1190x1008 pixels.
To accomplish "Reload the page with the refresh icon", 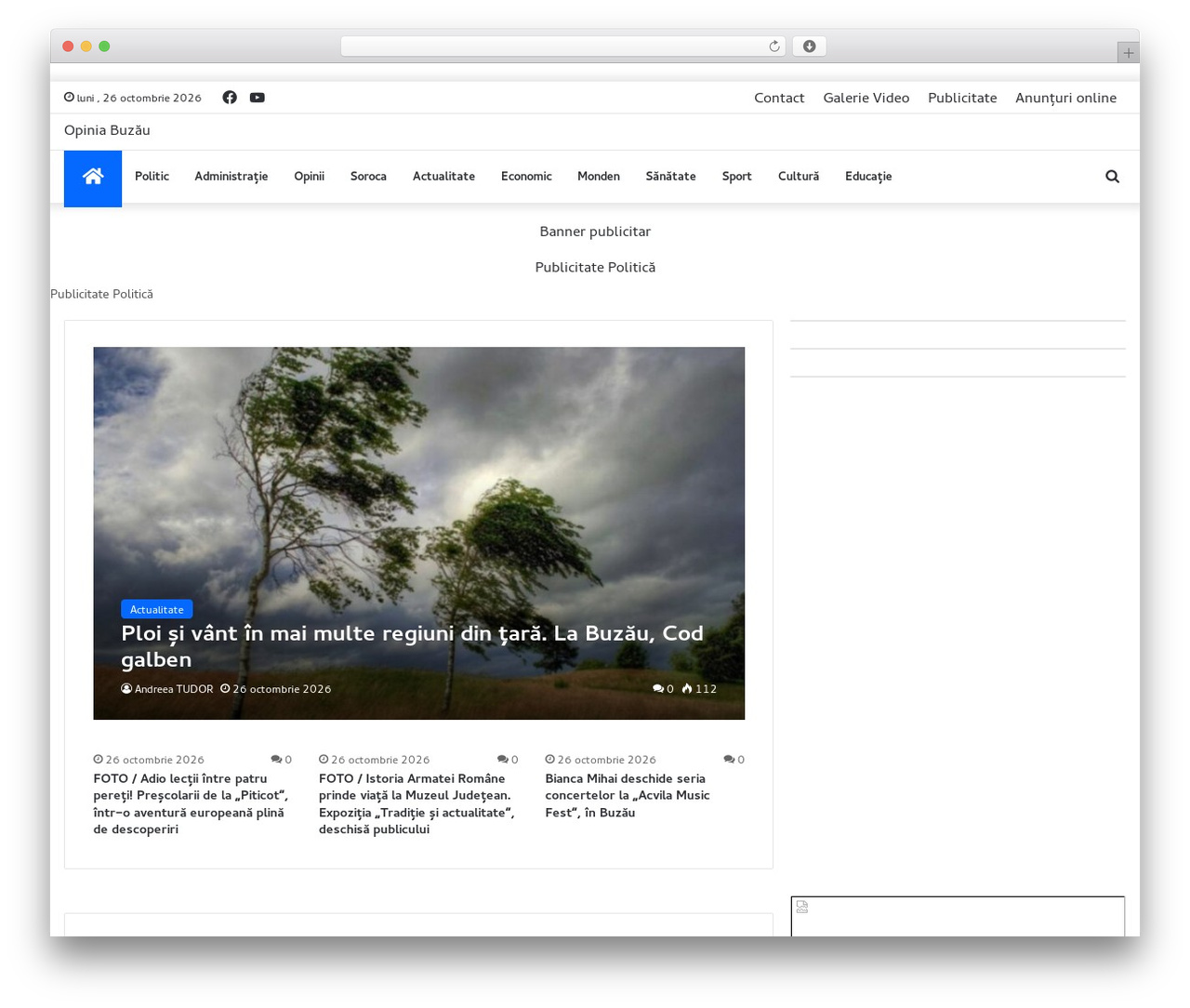I will [773, 46].
